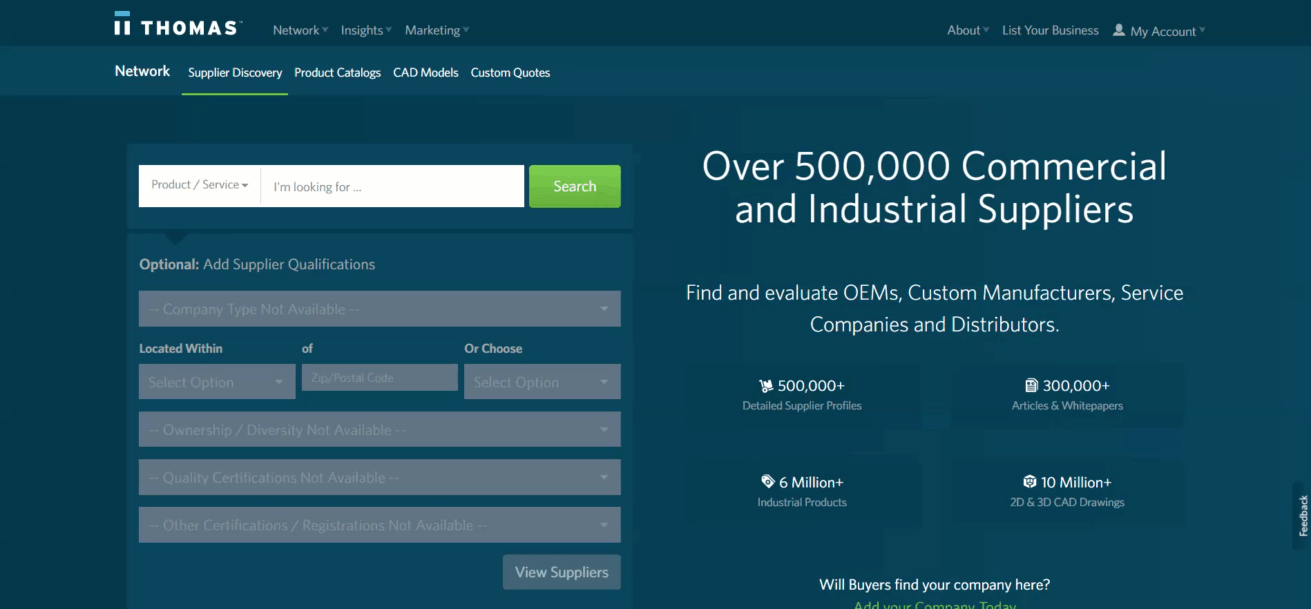Screen dimensions: 1311x609
Task: Open the Located Within distance dropdown
Action: click(217, 382)
